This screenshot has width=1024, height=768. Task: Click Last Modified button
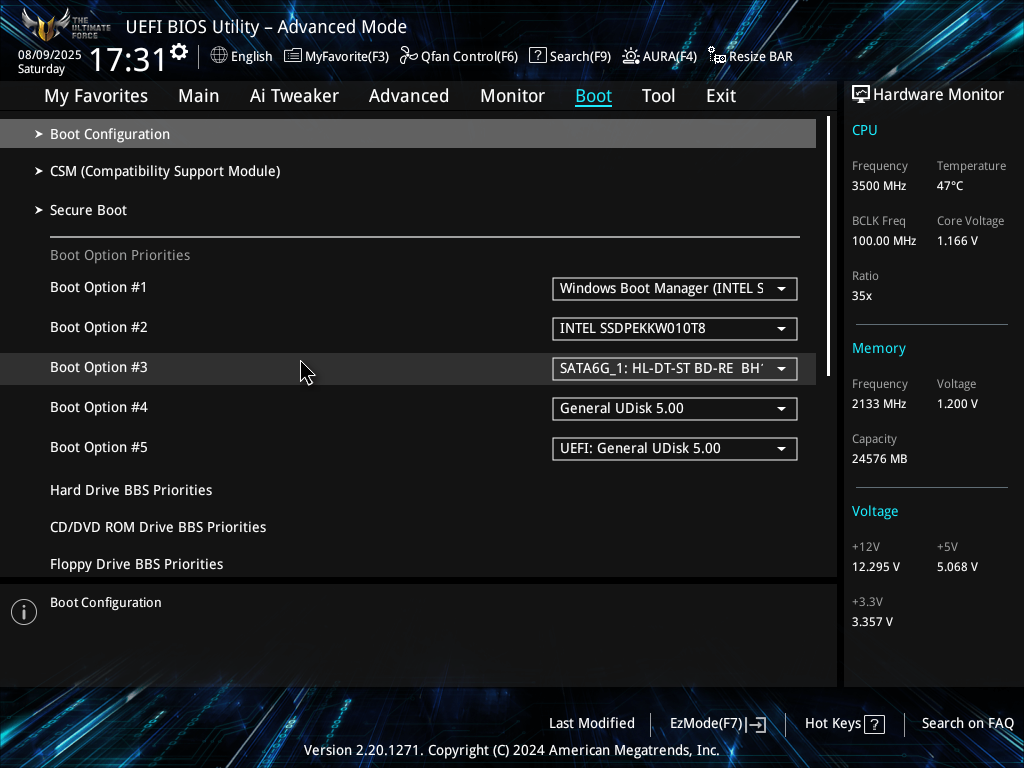(x=592, y=724)
